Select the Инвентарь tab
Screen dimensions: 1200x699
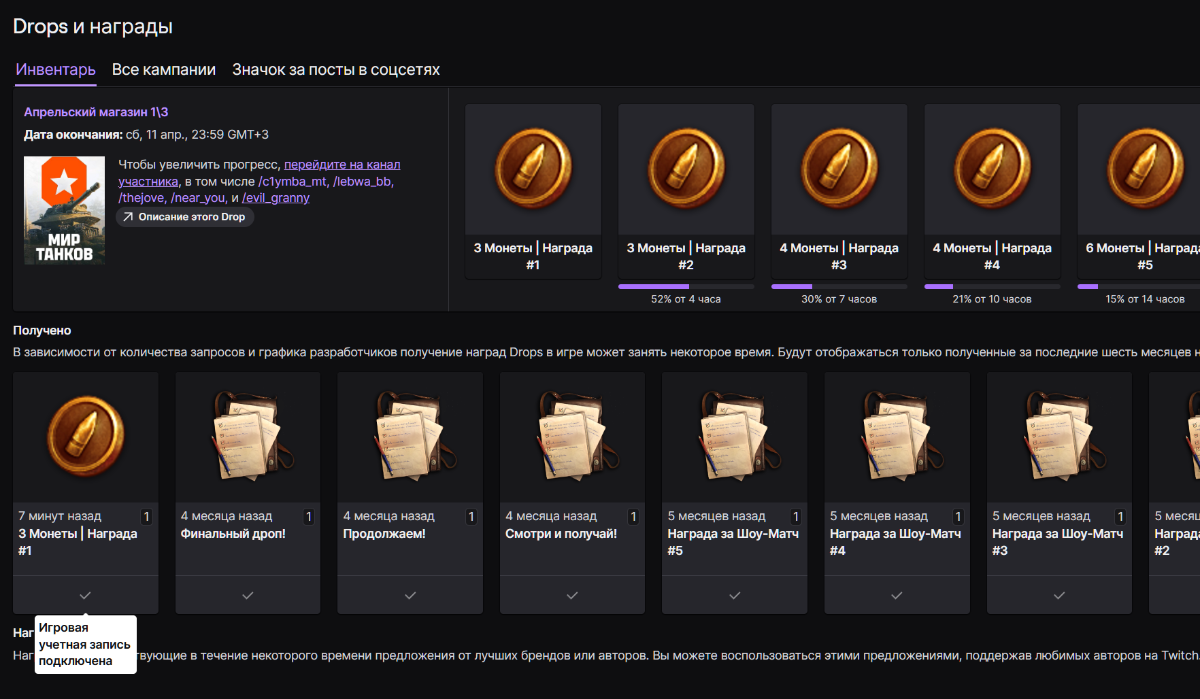click(55, 70)
